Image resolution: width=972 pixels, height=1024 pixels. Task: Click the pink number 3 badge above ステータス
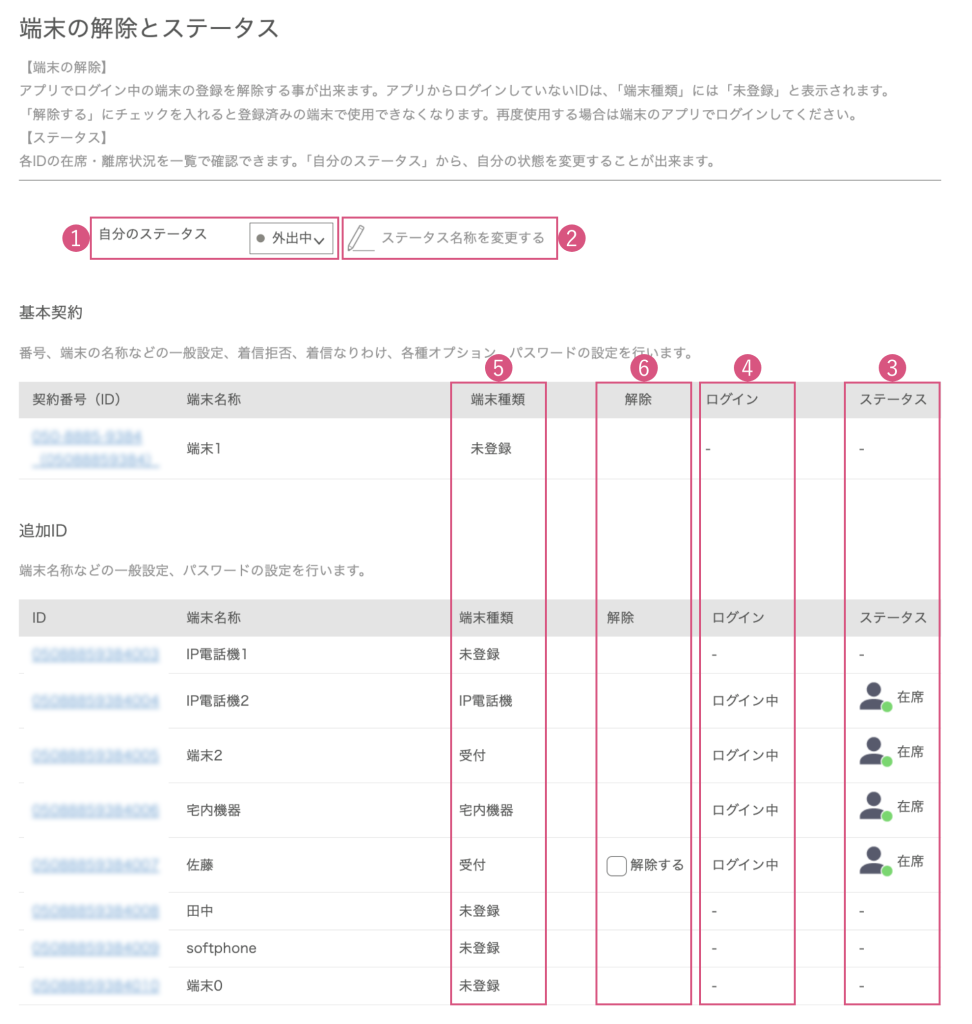891,368
